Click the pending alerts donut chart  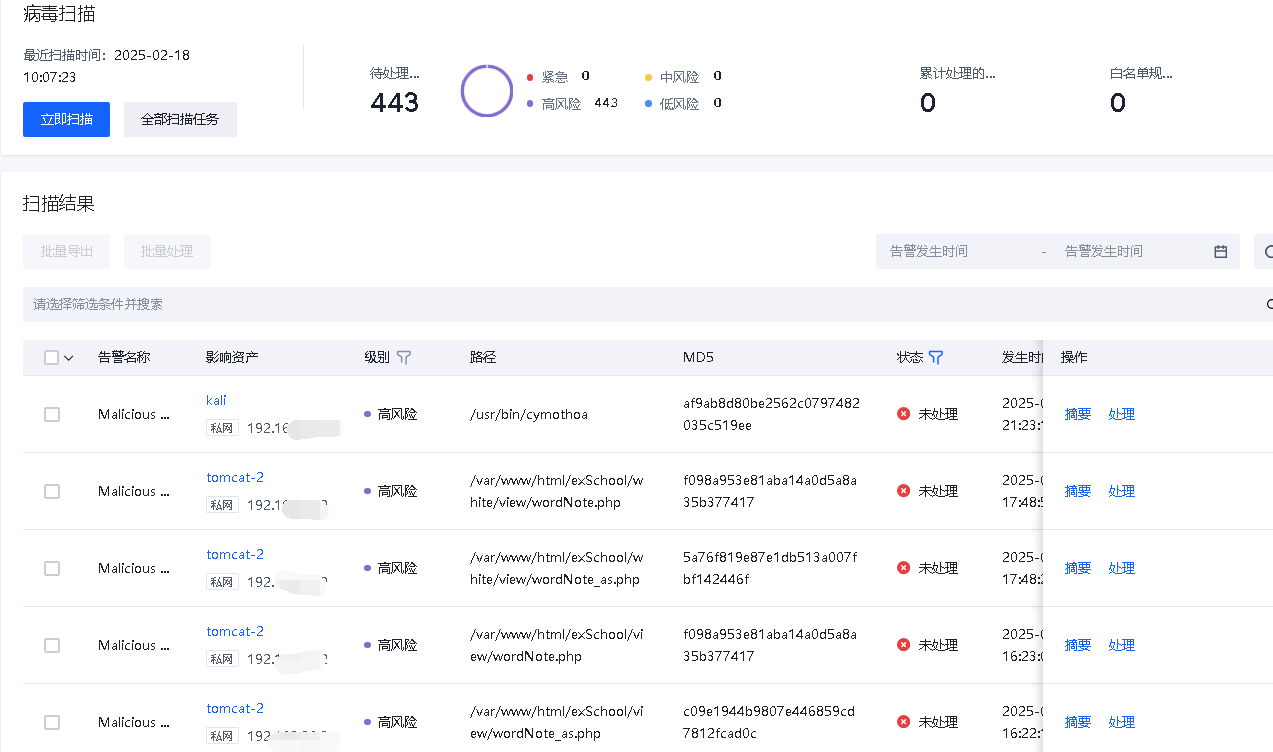click(486, 90)
